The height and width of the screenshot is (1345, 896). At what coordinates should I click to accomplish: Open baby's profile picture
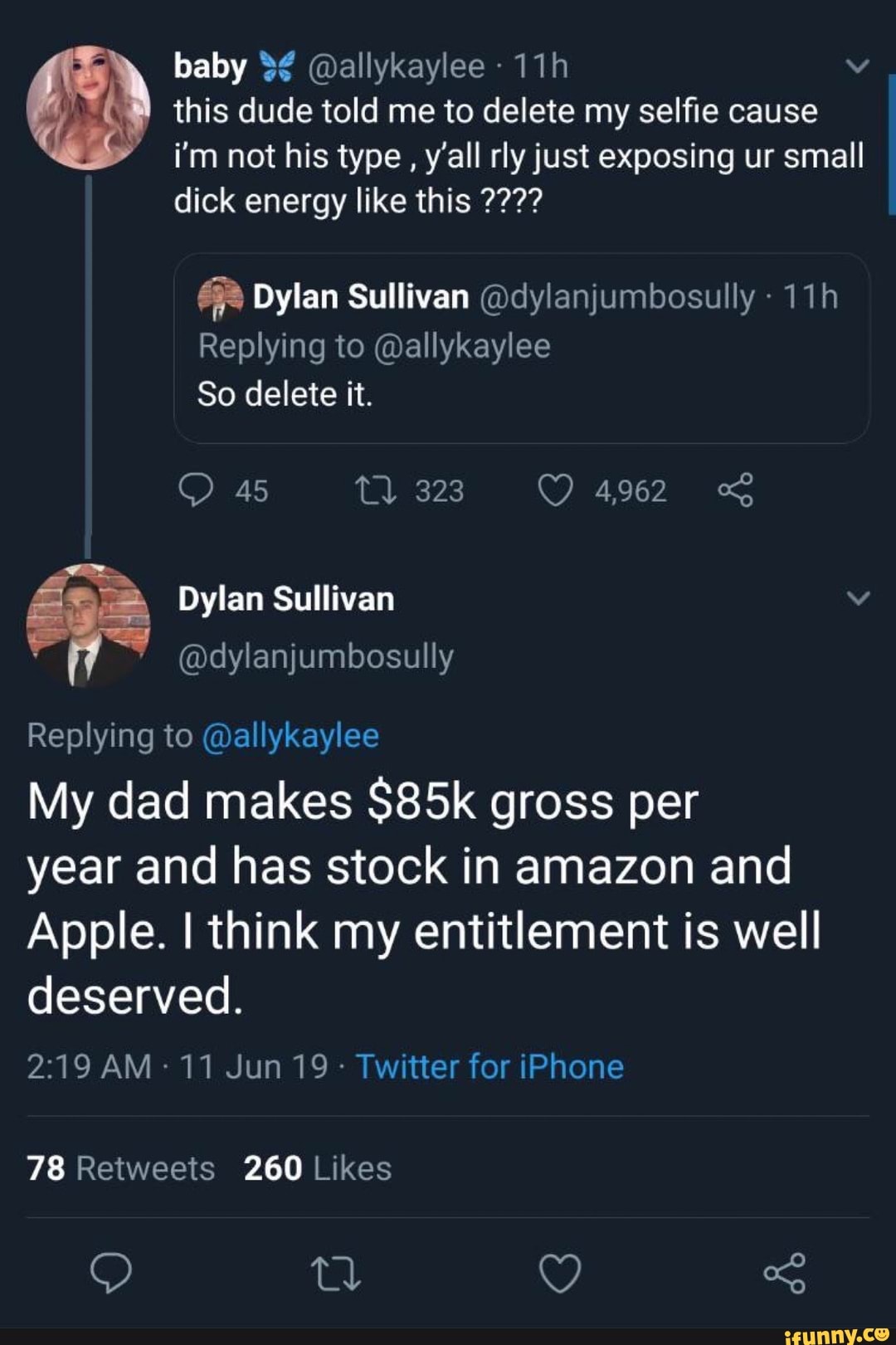pos(88,108)
